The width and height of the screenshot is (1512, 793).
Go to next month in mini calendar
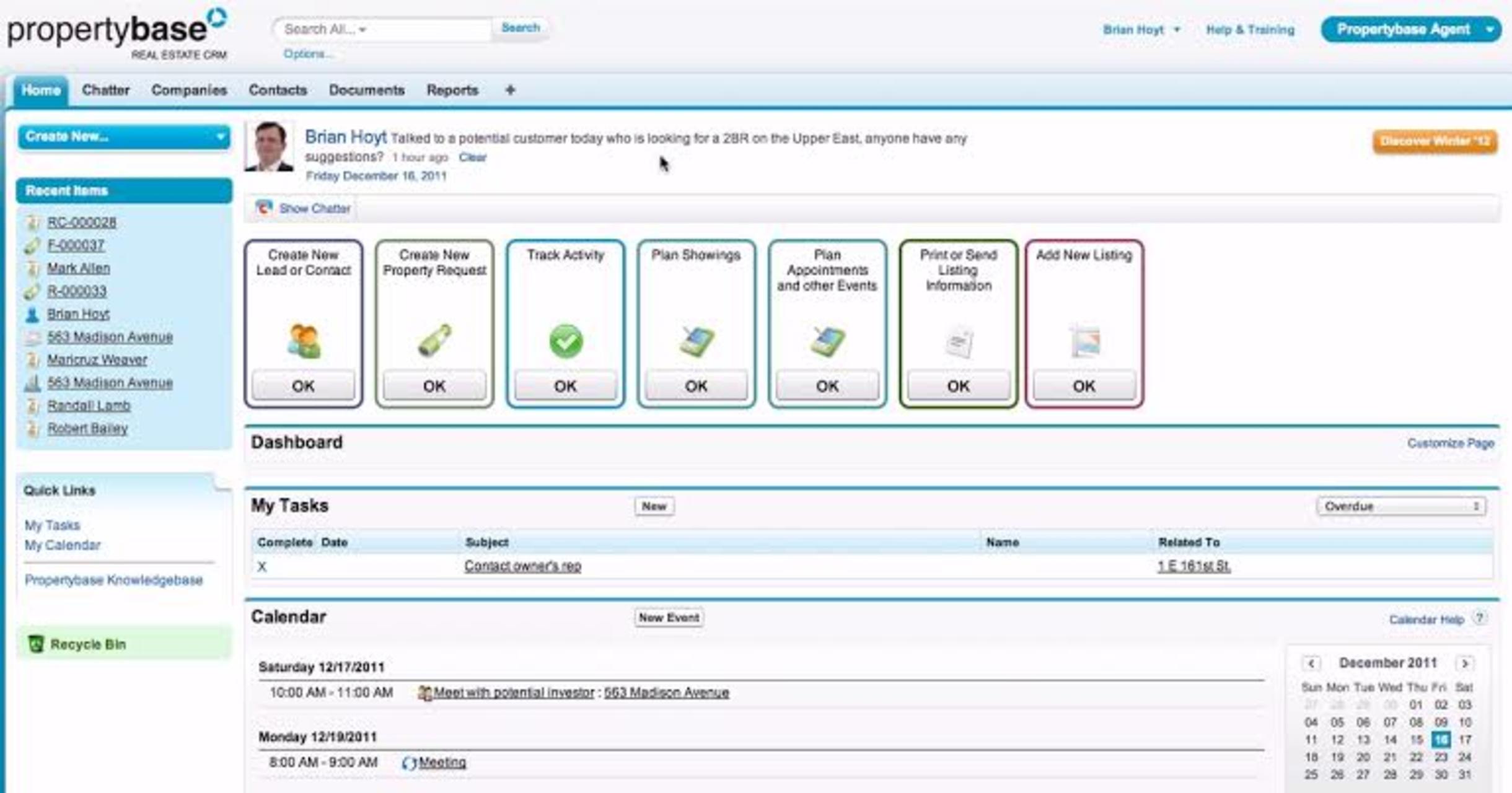click(1465, 663)
